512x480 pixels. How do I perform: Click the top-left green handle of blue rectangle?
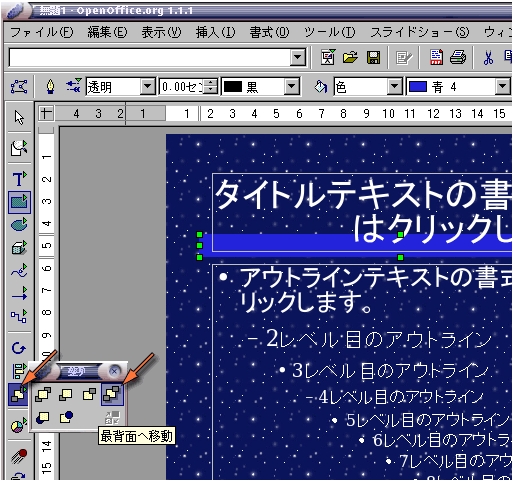coord(199,234)
